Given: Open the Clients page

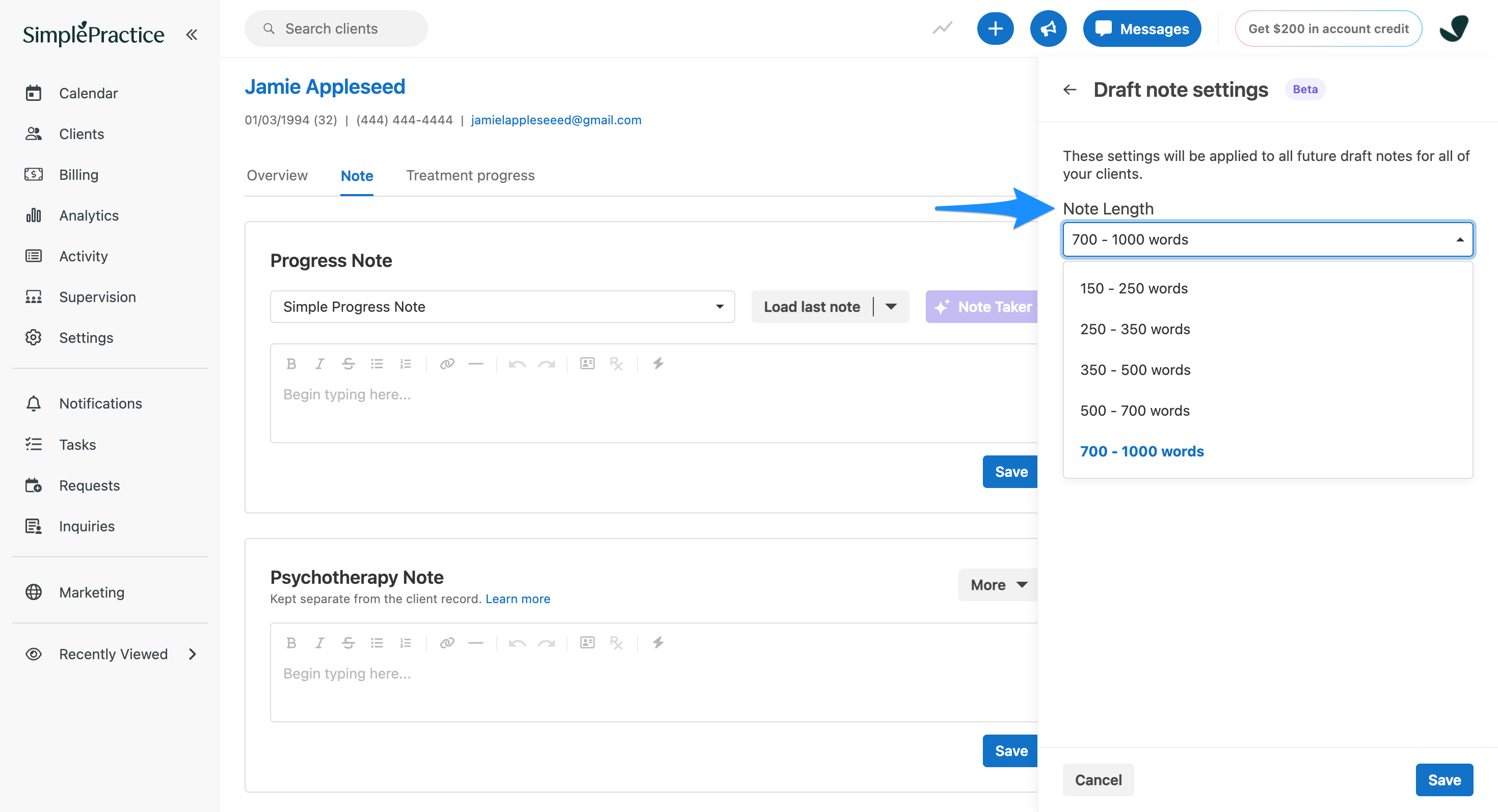Looking at the screenshot, I should click(x=82, y=133).
